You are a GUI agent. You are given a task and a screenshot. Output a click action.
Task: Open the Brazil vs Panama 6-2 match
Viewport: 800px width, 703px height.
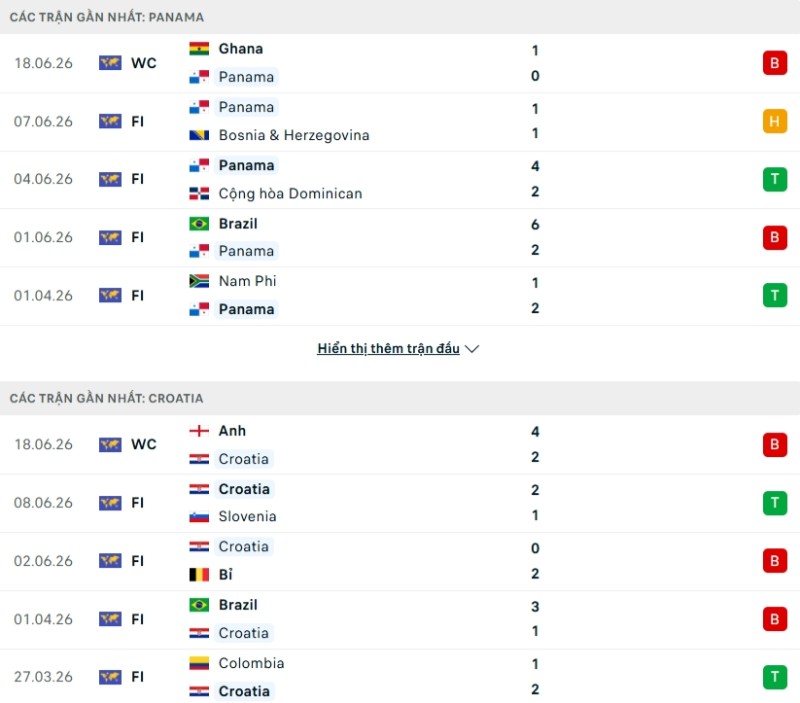coord(400,237)
